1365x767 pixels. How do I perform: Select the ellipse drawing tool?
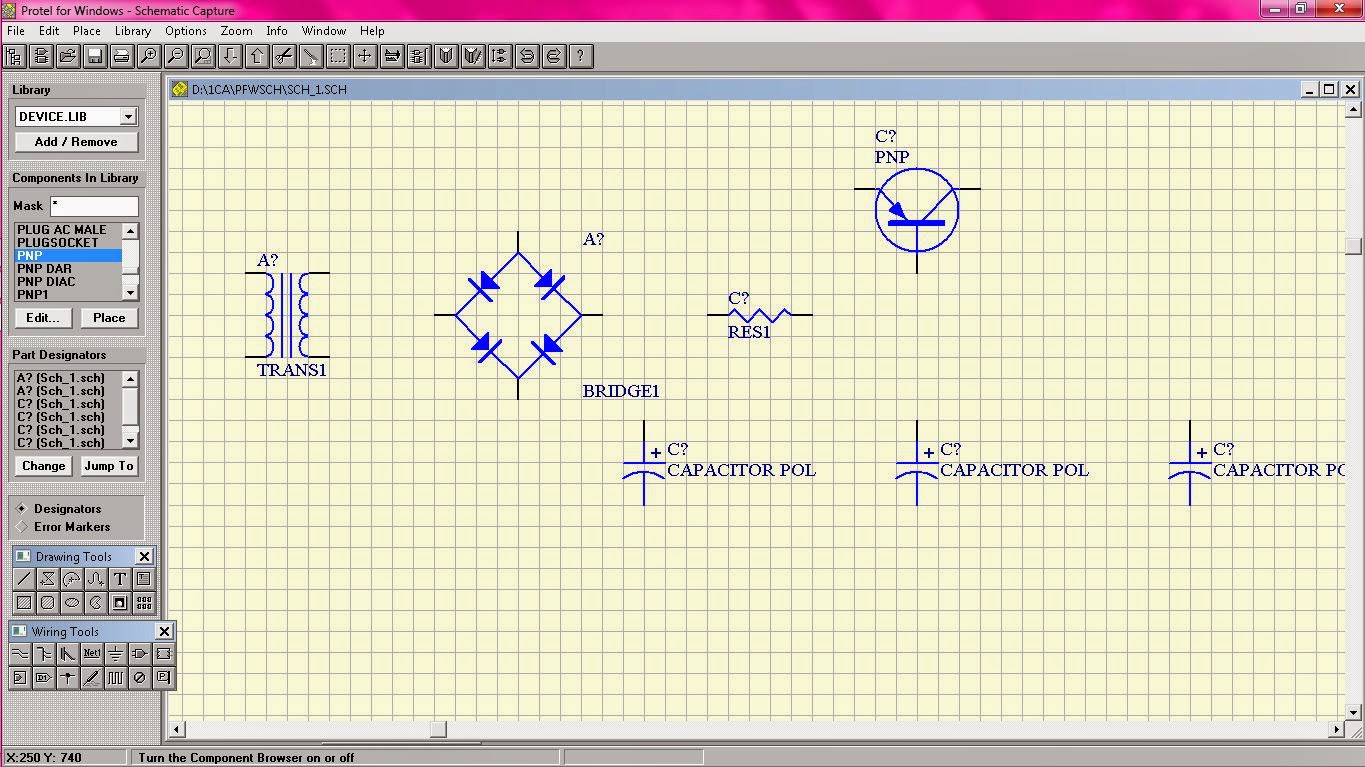coord(72,602)
